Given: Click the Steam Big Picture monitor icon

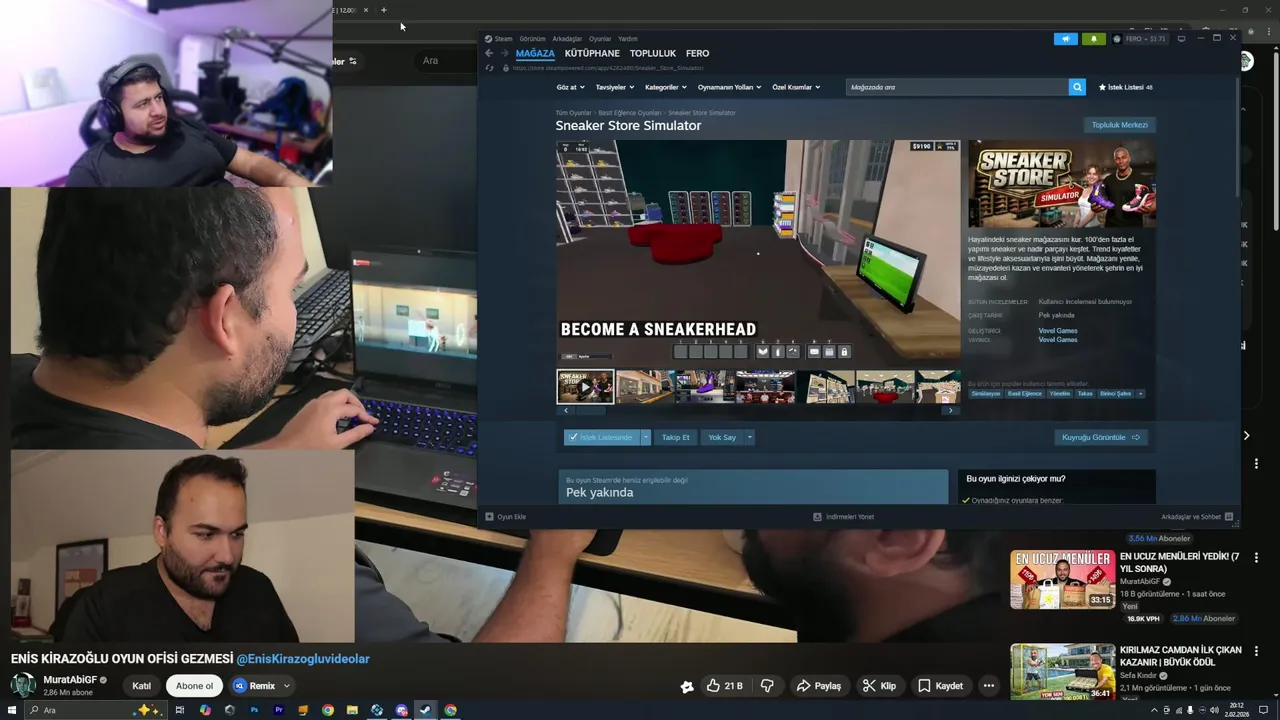Looking at the screenshot, I should 1181,39.
